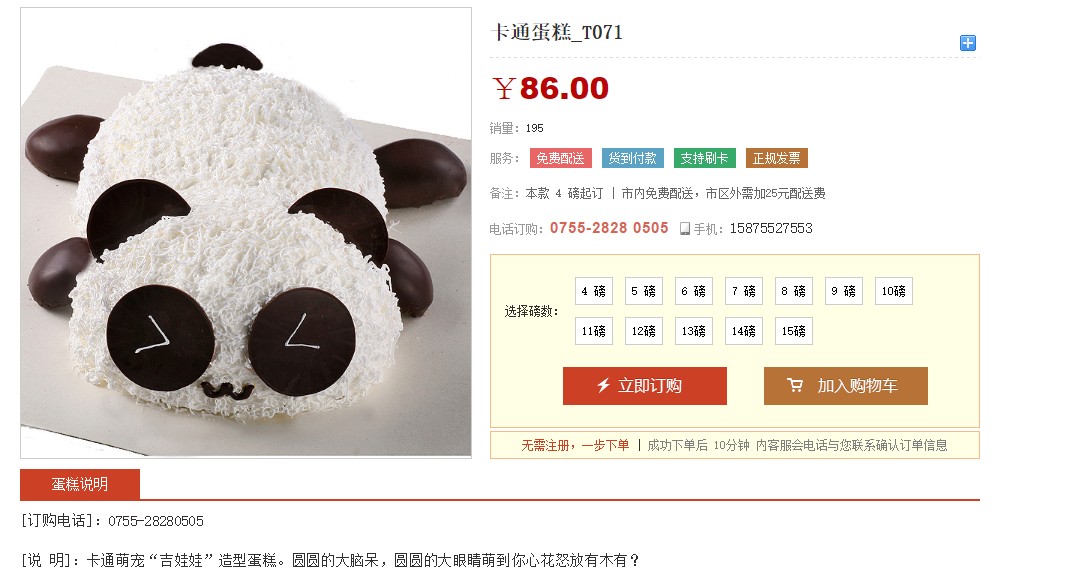The width and height of the screenshot is (1087, 574).
Task: Open the 蛋糕说明 tab
Action: [x=80, y=484]
